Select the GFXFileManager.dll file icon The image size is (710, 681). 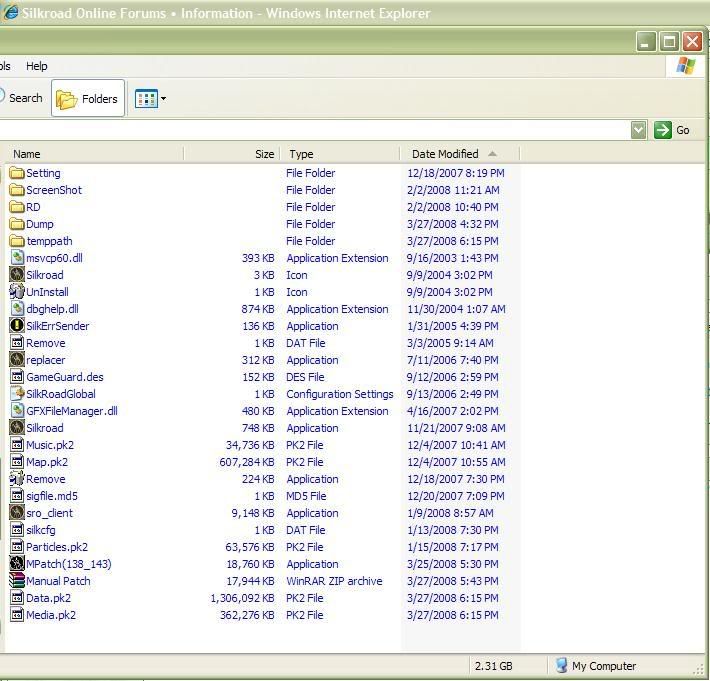point(17,411)
